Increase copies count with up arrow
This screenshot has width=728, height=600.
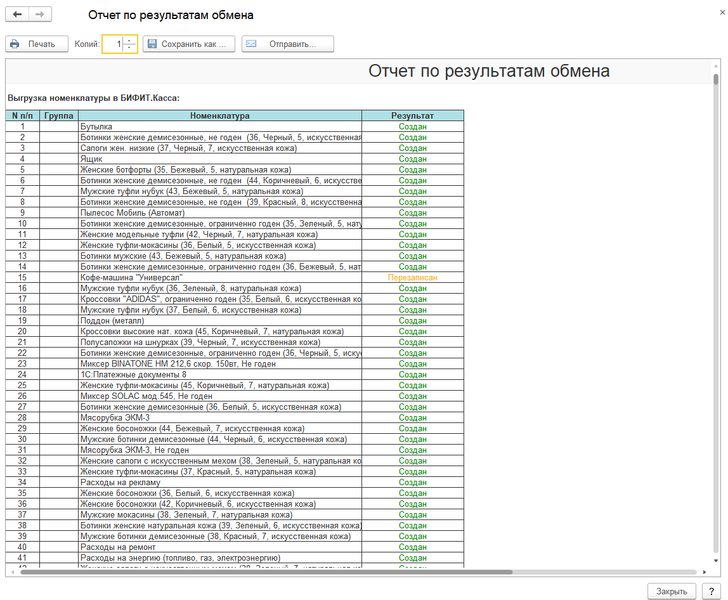[x=130, y=40]
